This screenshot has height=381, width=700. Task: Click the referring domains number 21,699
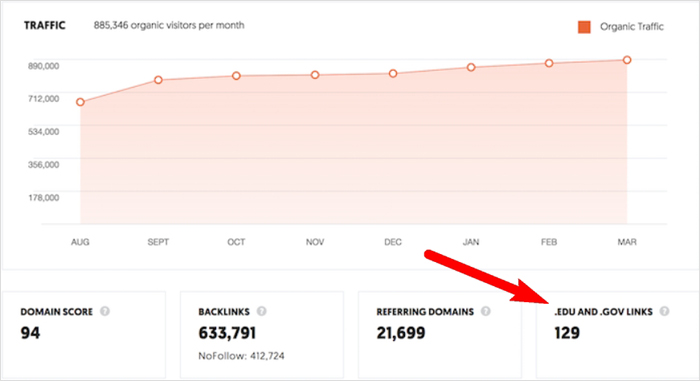click(400, 333)
